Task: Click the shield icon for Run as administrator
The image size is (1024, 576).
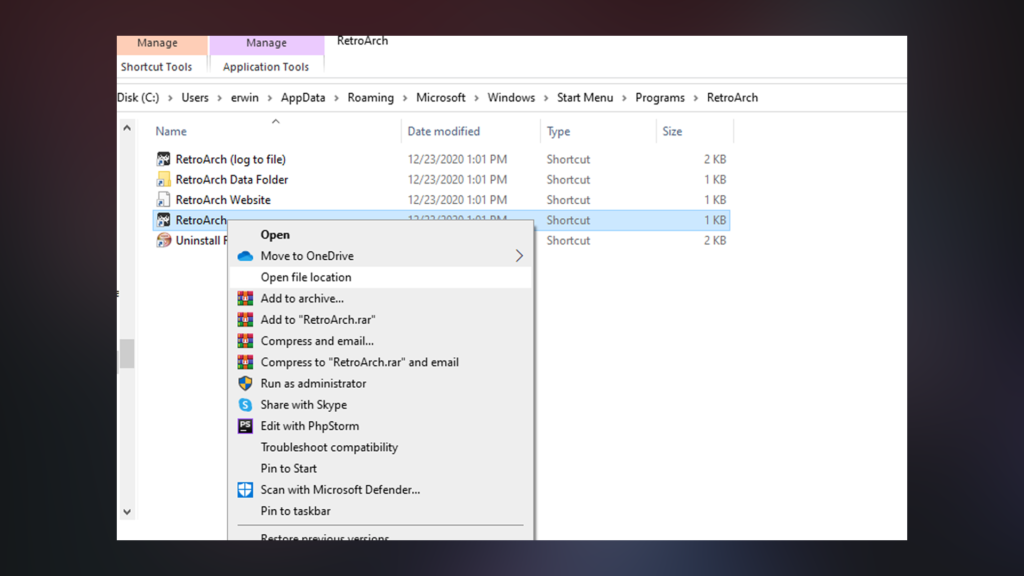Action: [x=245, y=383]
